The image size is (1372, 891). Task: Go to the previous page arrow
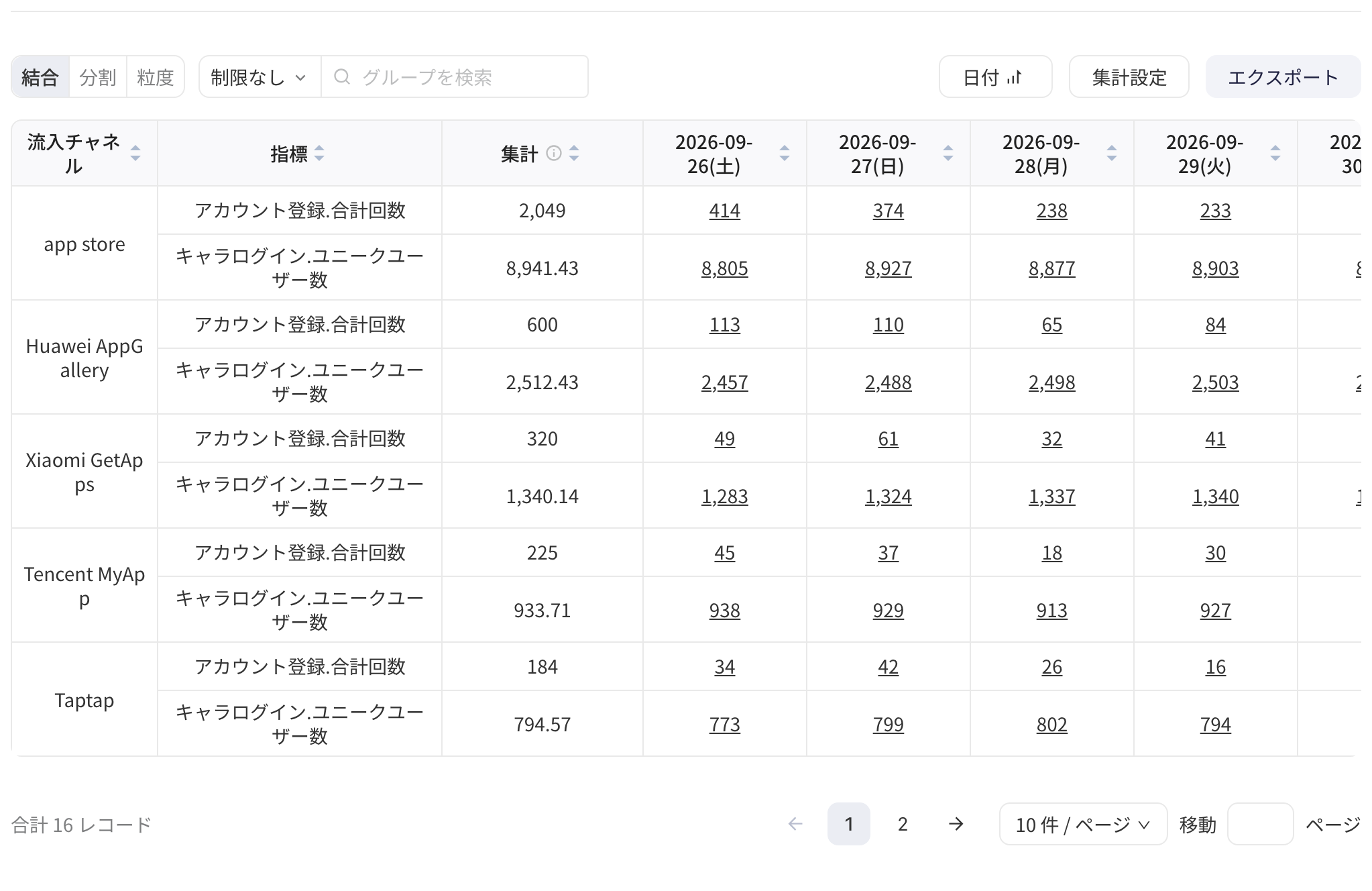click(795, 824)
